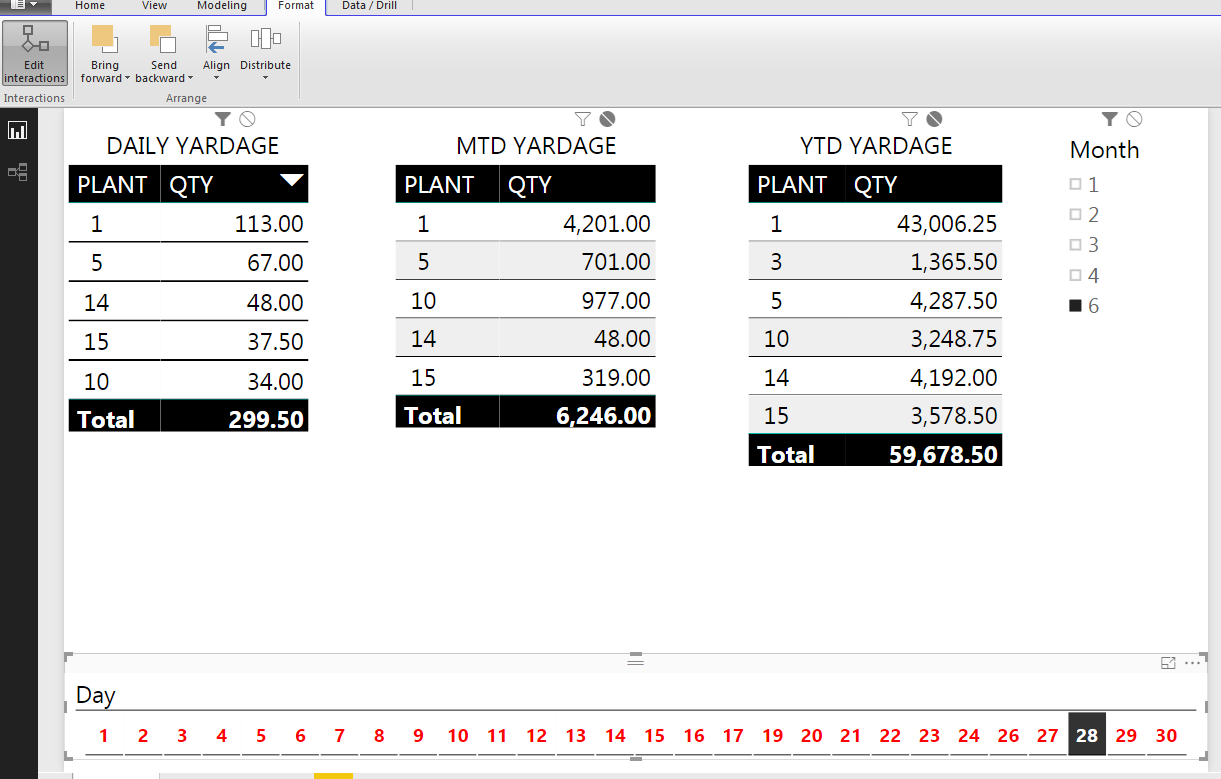Select day 15 in Day slicer
The width and height of the screenshot is (1221, 779).
tap(654, 735)
